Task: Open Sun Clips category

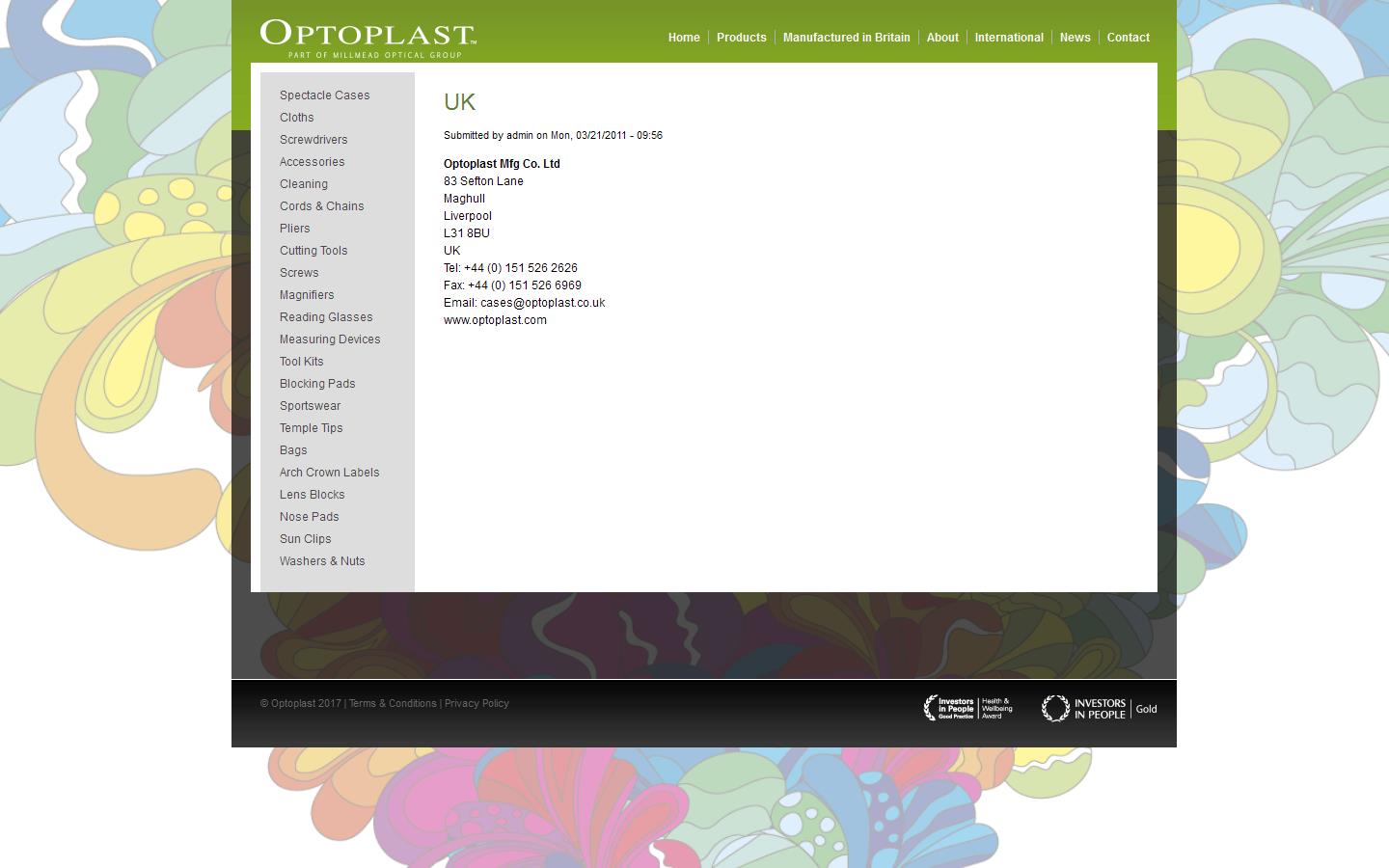Action: point(306,539)
